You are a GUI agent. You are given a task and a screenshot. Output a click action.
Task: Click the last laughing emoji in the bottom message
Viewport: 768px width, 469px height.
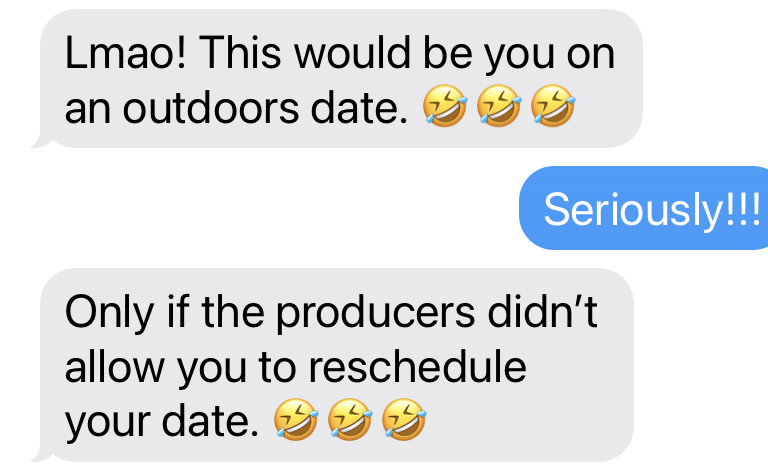point(403,421)
